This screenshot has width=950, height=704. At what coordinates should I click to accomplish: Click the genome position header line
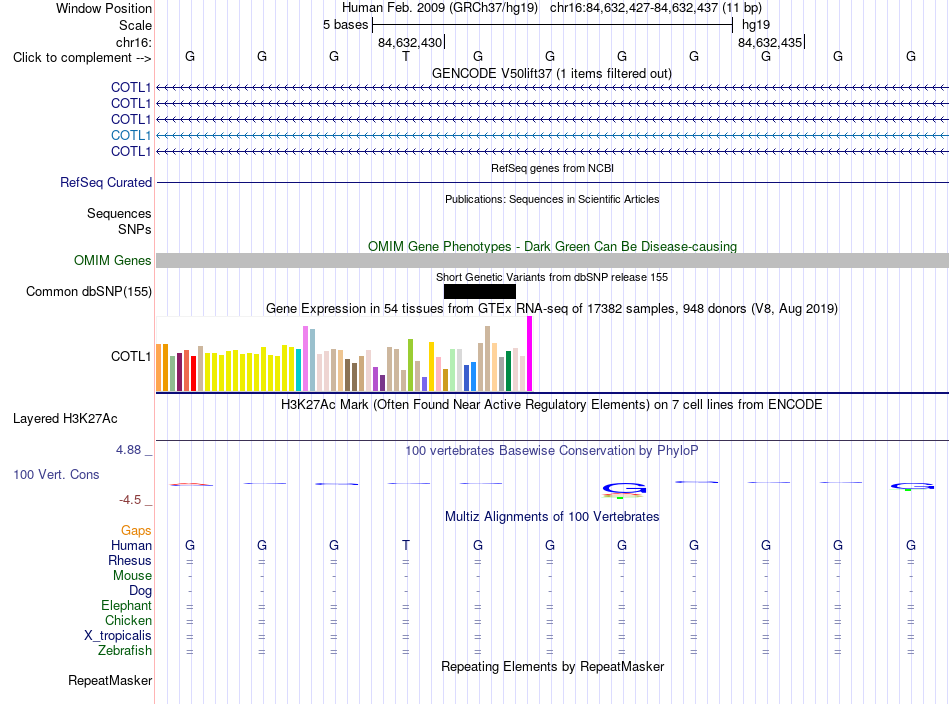pos(552,8)
